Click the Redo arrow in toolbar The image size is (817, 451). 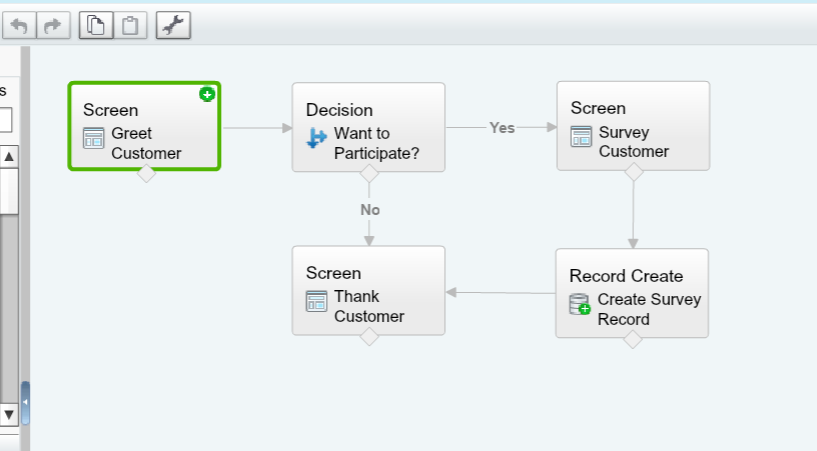54,26
